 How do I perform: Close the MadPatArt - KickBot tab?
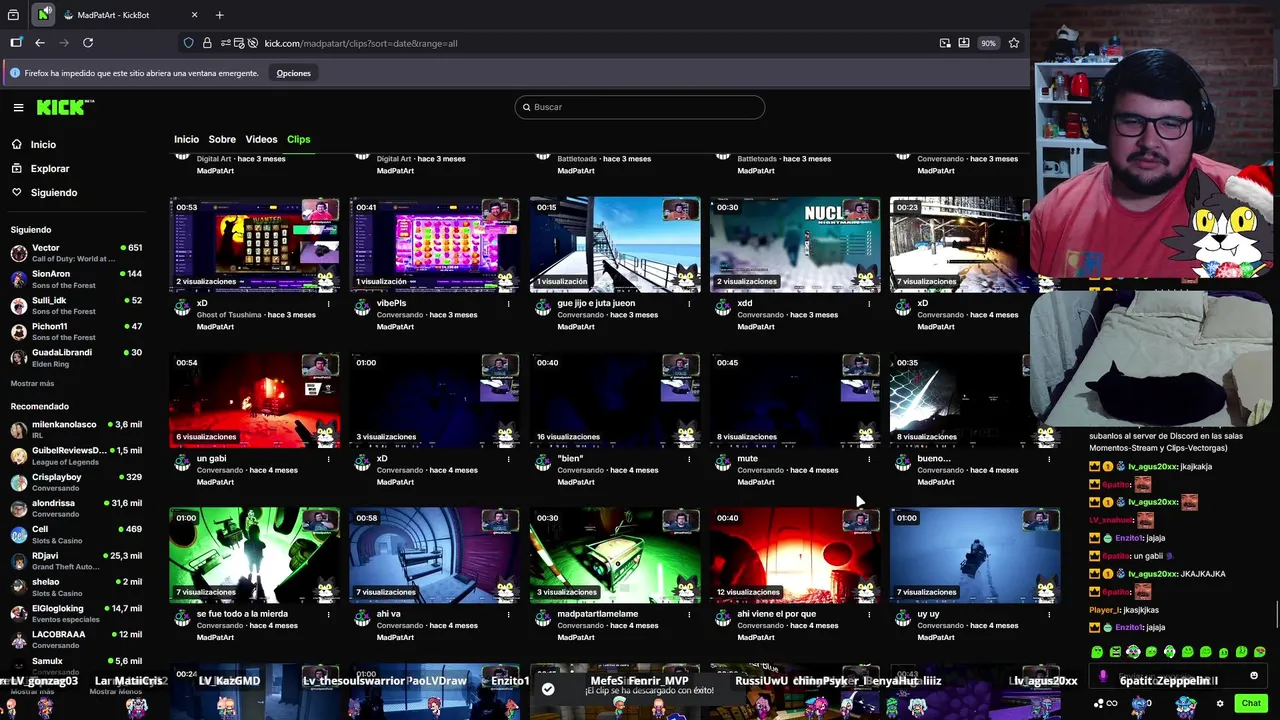point(195,15)
